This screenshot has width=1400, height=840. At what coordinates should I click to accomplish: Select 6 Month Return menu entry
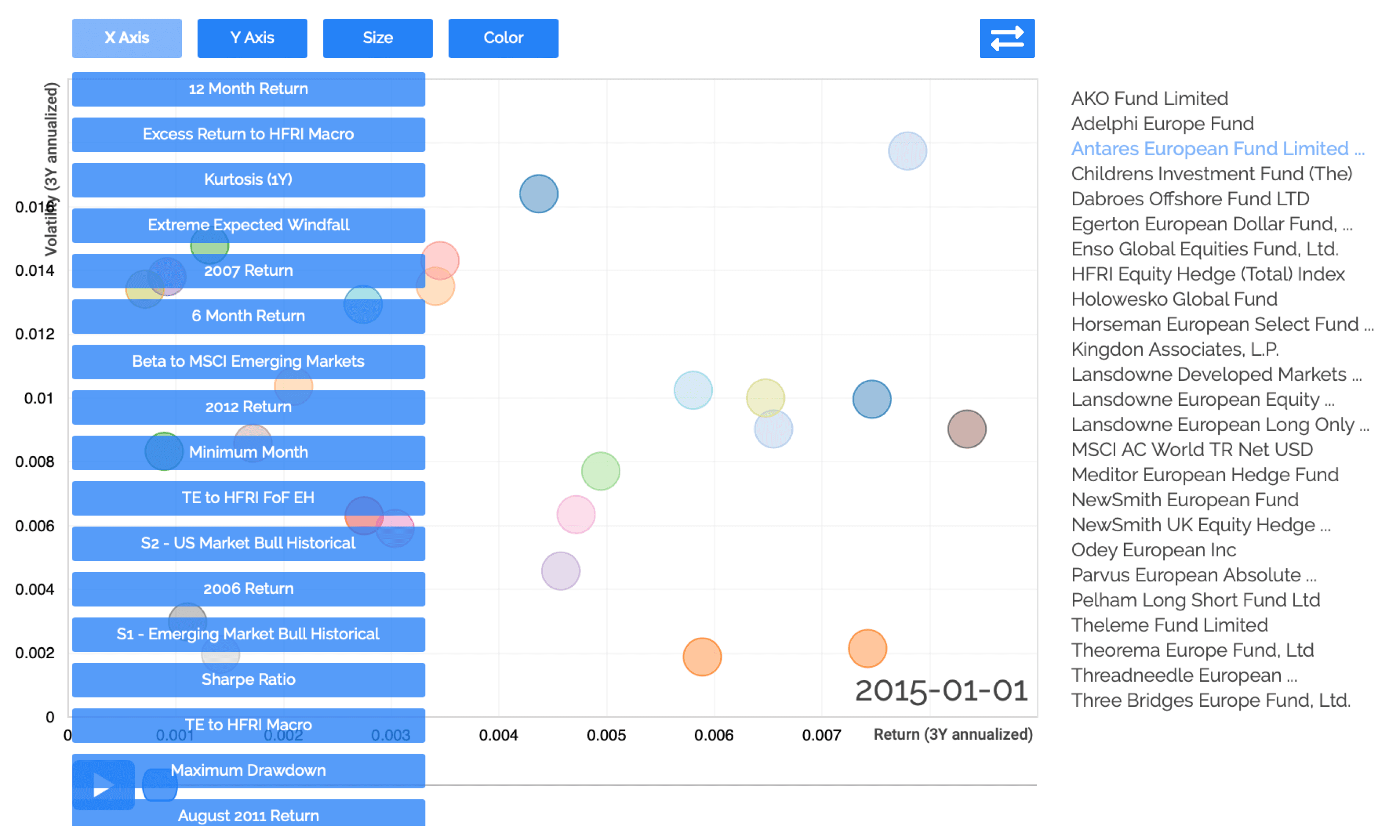249,316
